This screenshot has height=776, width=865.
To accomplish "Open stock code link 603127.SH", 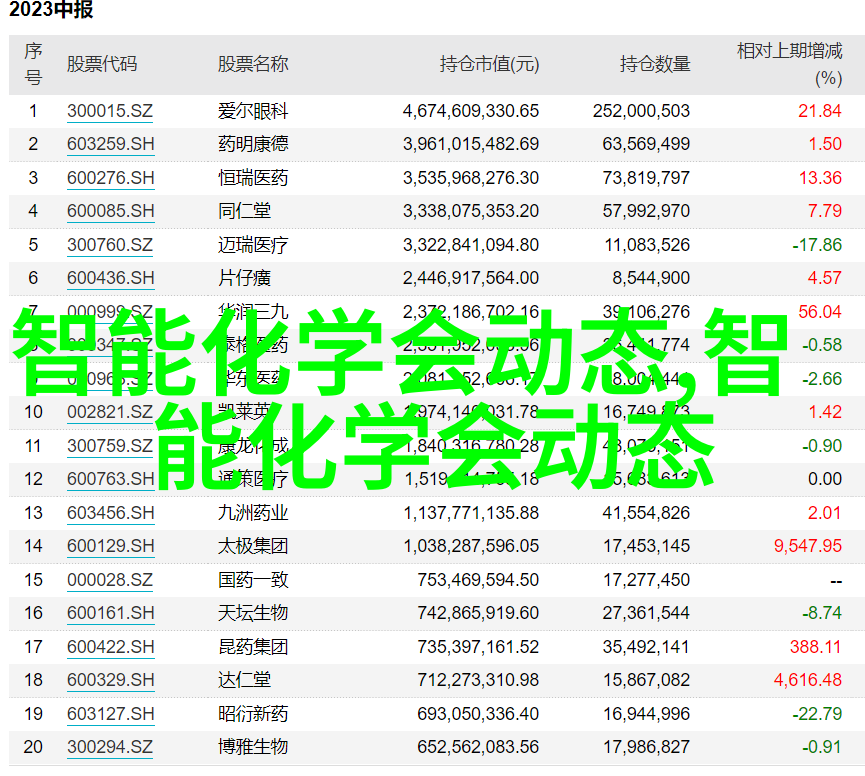I will (x=110, y=714).
